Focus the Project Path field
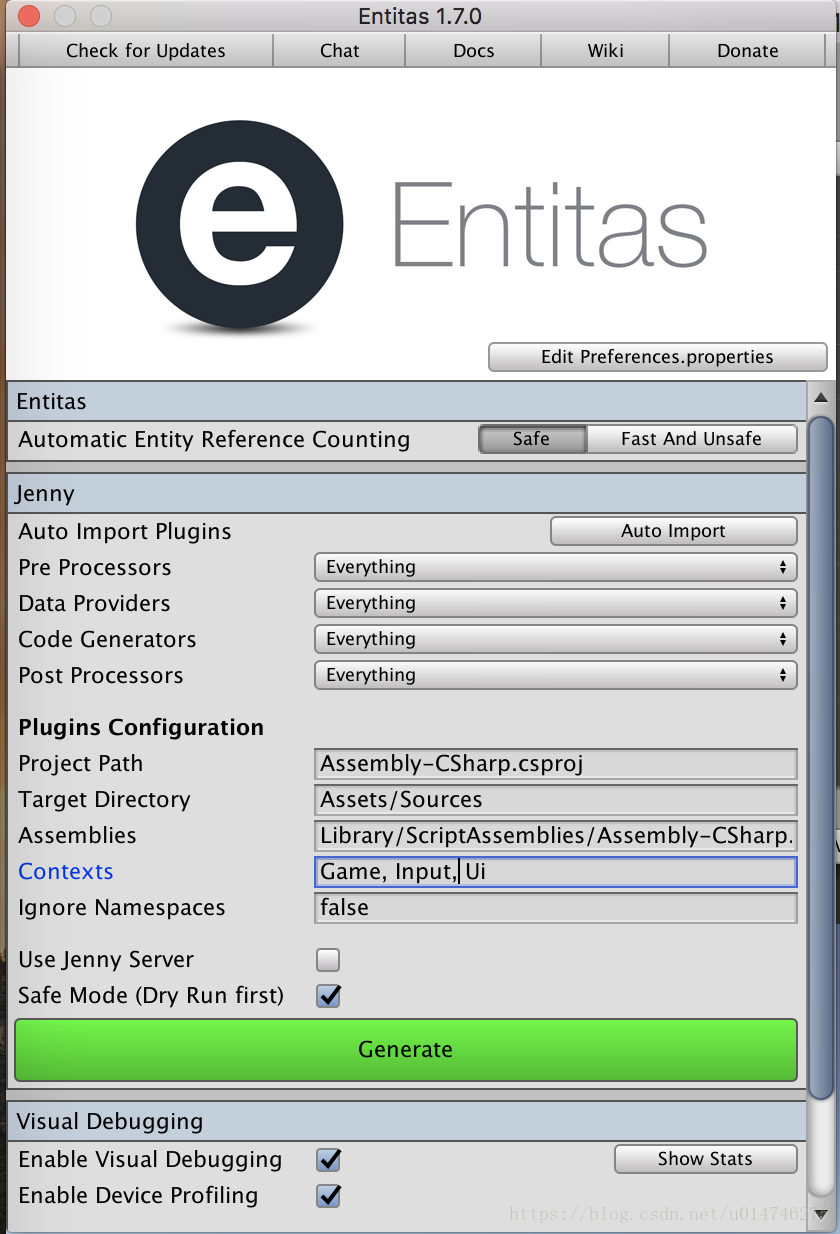 click(x=555, y=764)
